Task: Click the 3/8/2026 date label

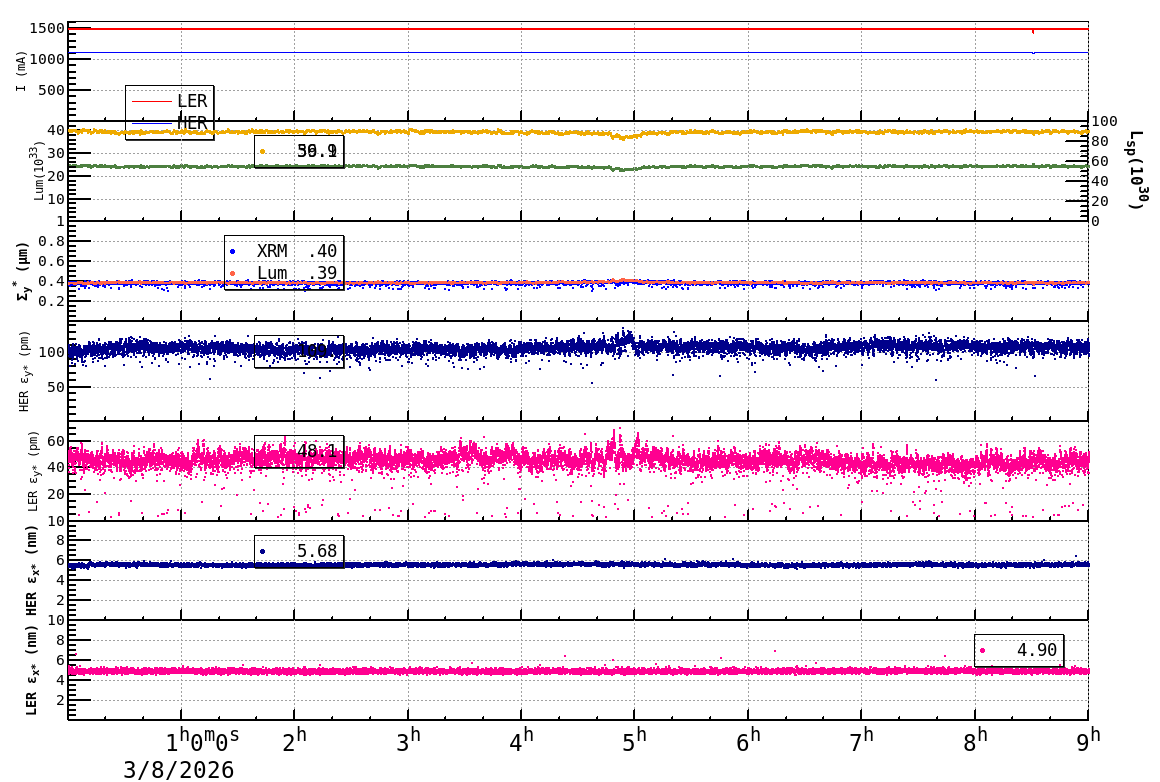Action: tap(178, 770)
